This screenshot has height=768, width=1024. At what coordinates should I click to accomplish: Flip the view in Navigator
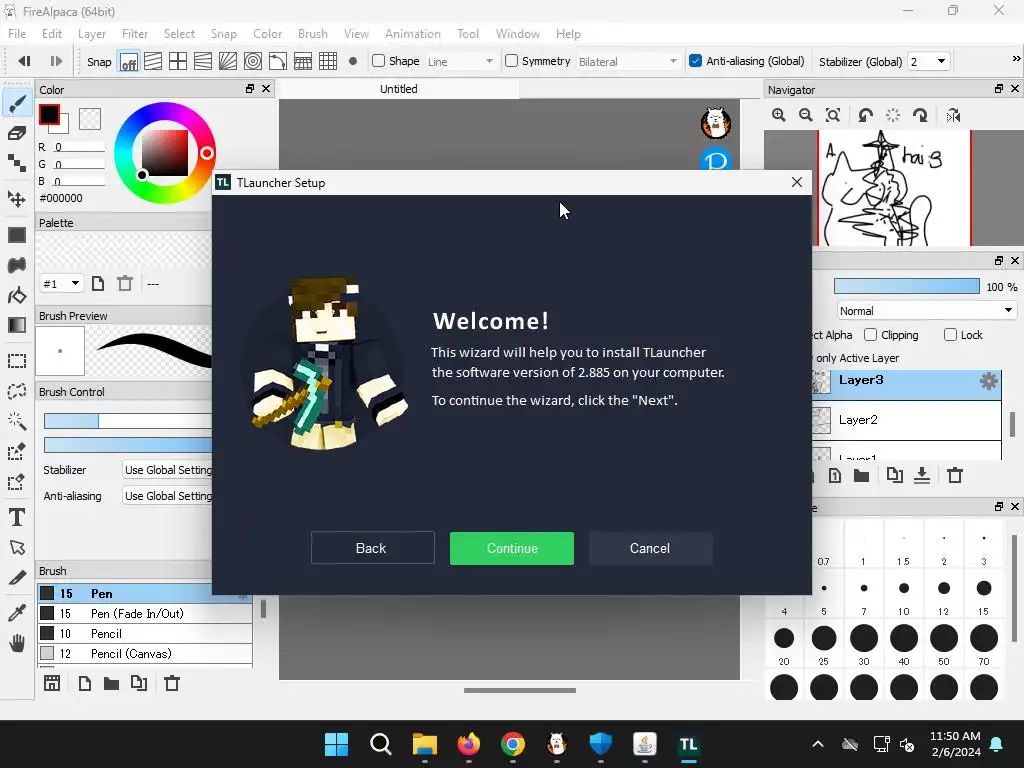click(x=953, y=116)
